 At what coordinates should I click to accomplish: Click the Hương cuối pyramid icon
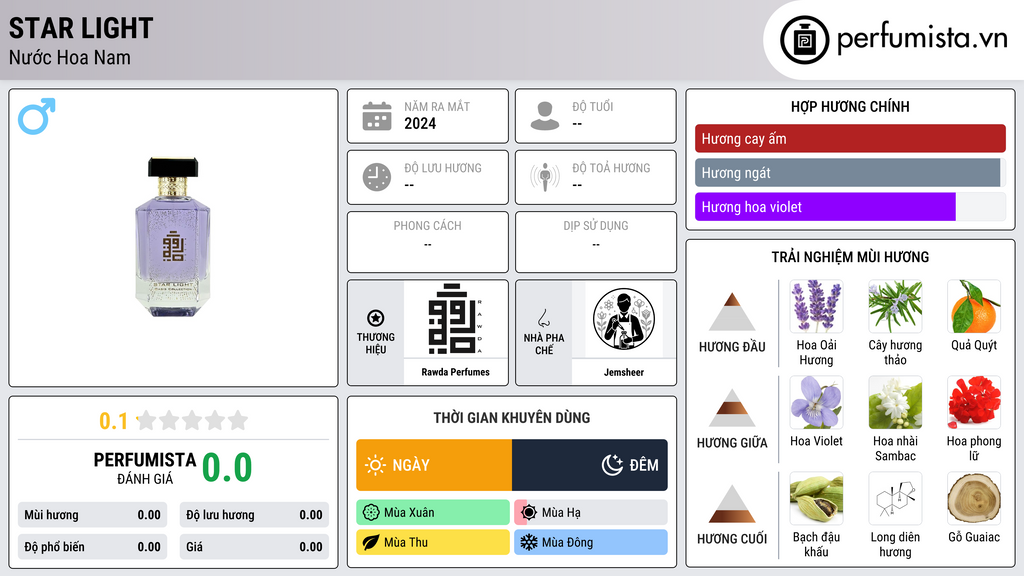click(x=732, y=504)
